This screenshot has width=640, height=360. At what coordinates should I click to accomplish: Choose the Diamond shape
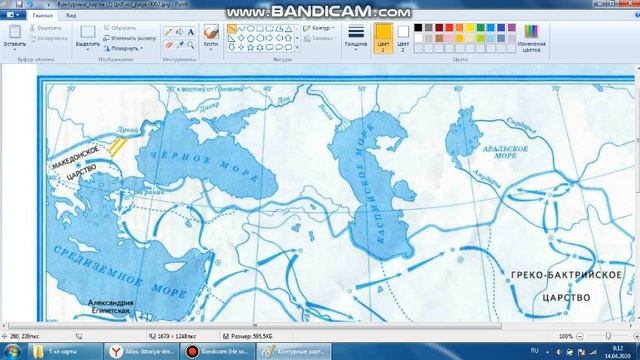coord(241,38)
